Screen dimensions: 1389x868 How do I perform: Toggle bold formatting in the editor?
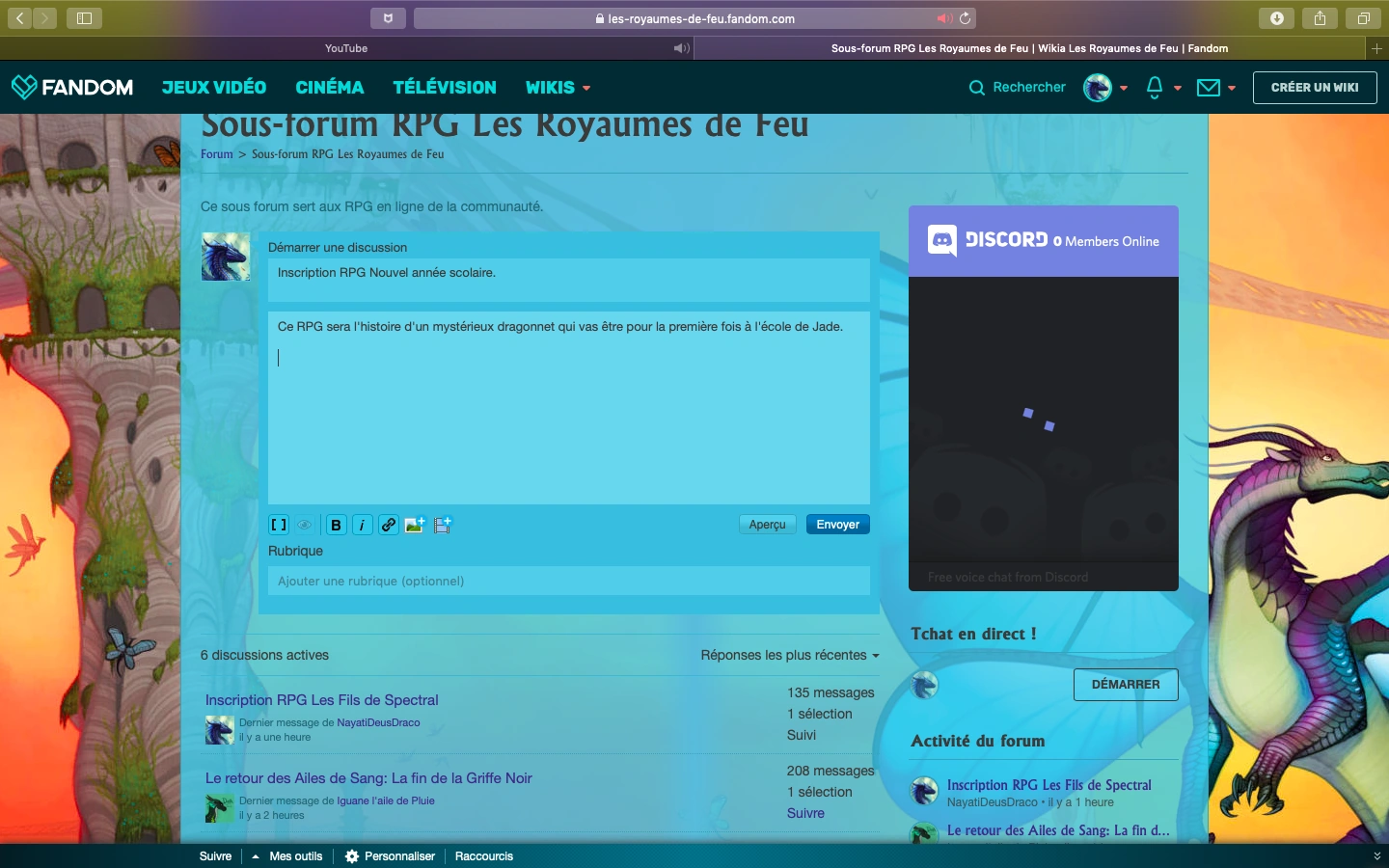336,525
